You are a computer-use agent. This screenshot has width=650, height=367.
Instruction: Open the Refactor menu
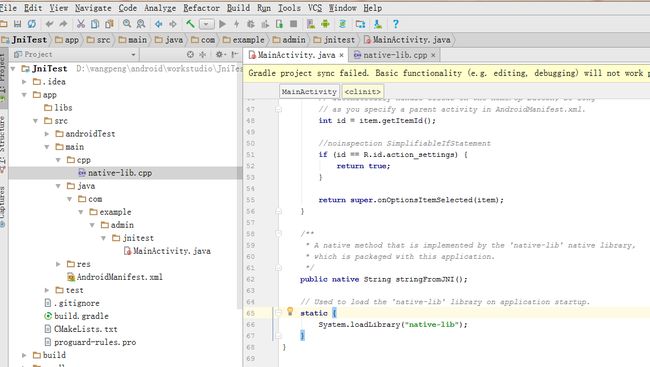(201, 8)
